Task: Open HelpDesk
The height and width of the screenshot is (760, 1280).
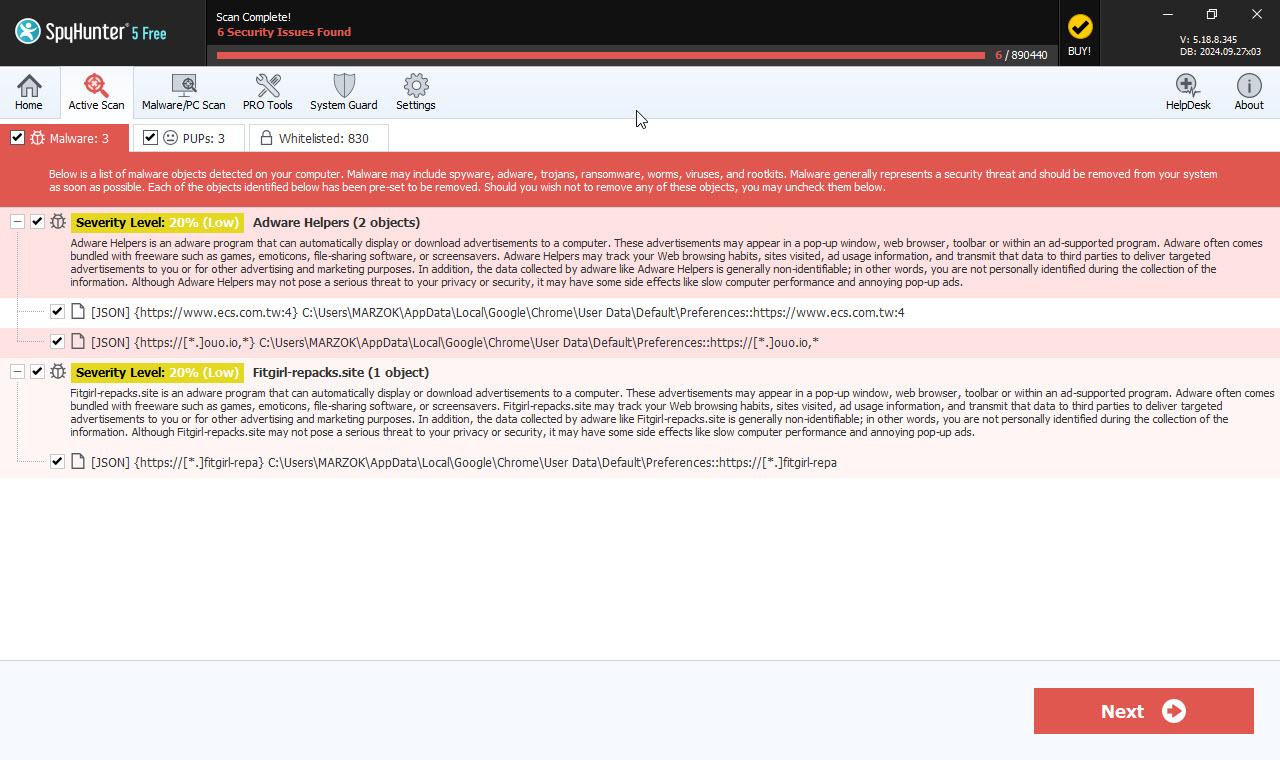Action: coord(1188,92)
